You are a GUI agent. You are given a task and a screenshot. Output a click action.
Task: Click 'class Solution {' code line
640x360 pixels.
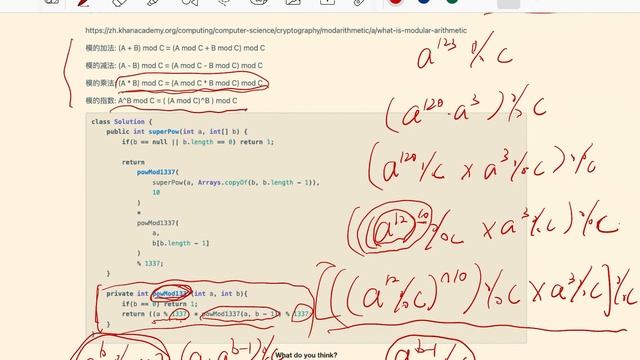[122, 122]
